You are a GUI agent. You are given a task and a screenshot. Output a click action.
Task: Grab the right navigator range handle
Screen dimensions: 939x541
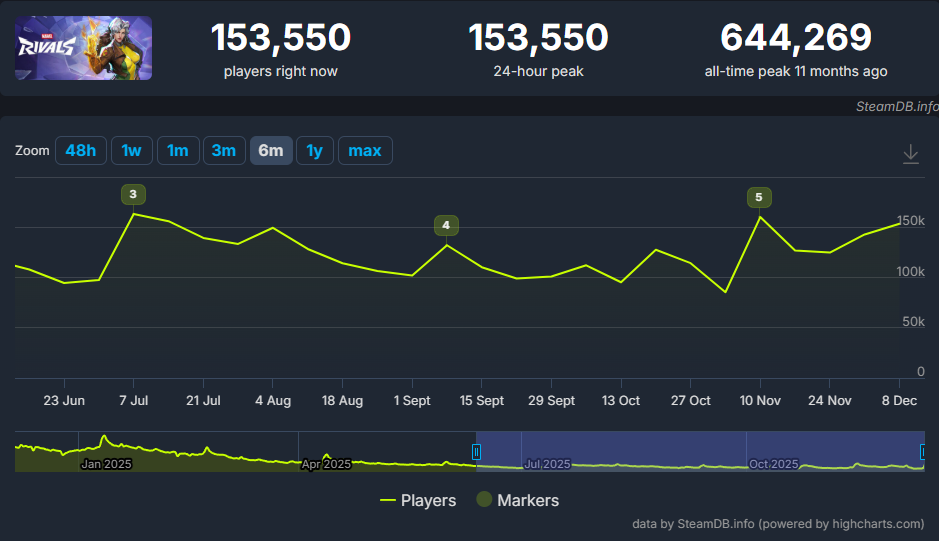[x=923, y=452]
